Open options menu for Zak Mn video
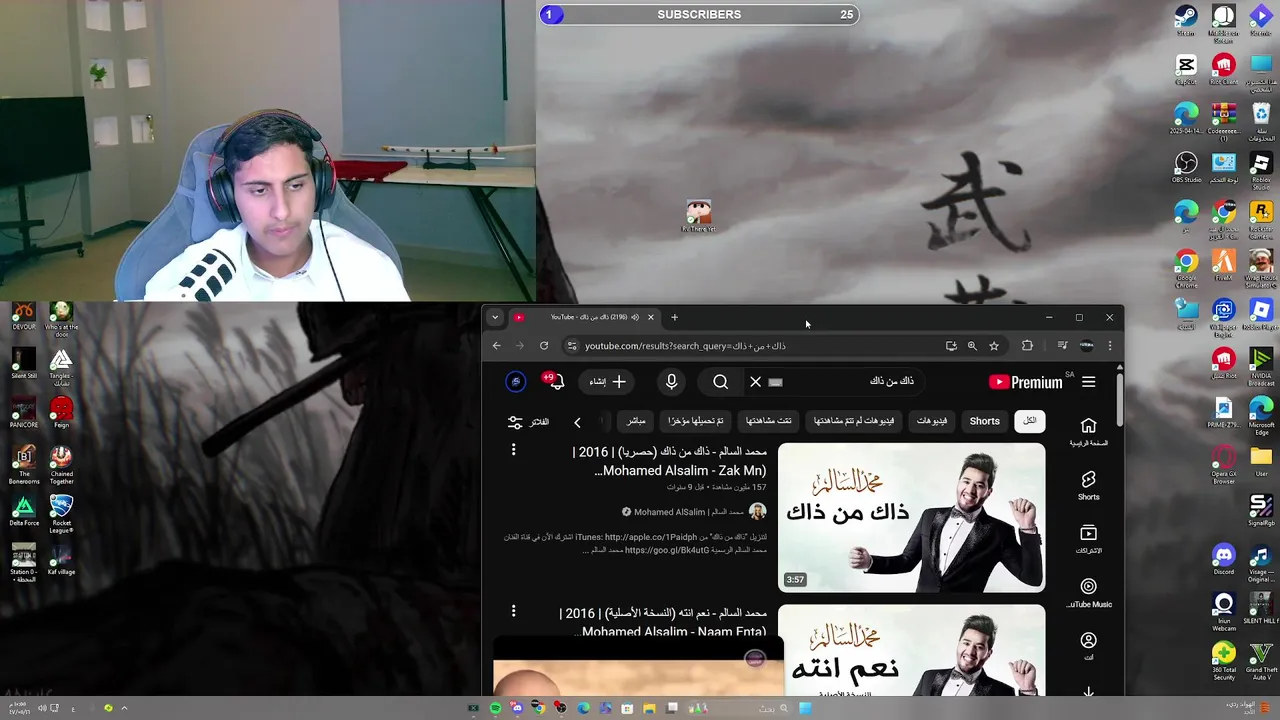The image size is (1280, 720). pos(514,450)
